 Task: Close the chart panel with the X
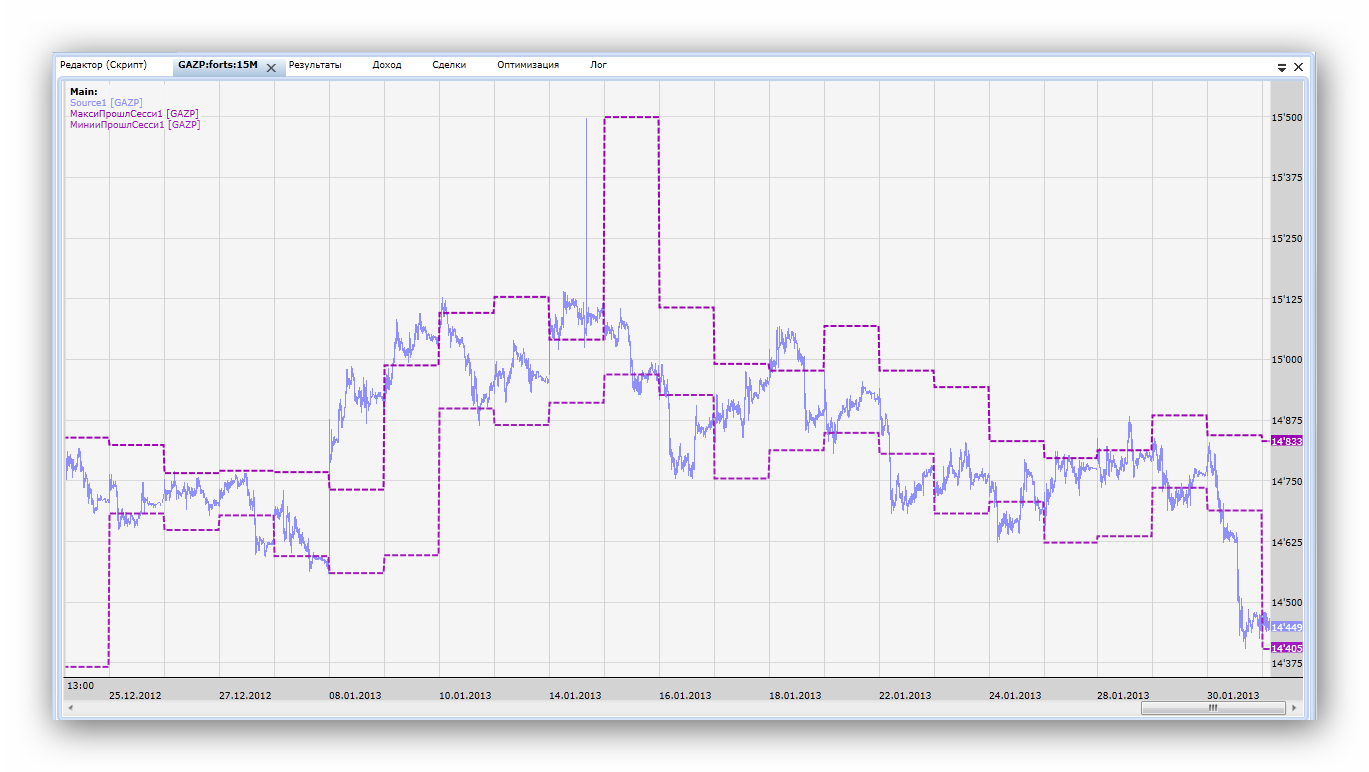1298,67
